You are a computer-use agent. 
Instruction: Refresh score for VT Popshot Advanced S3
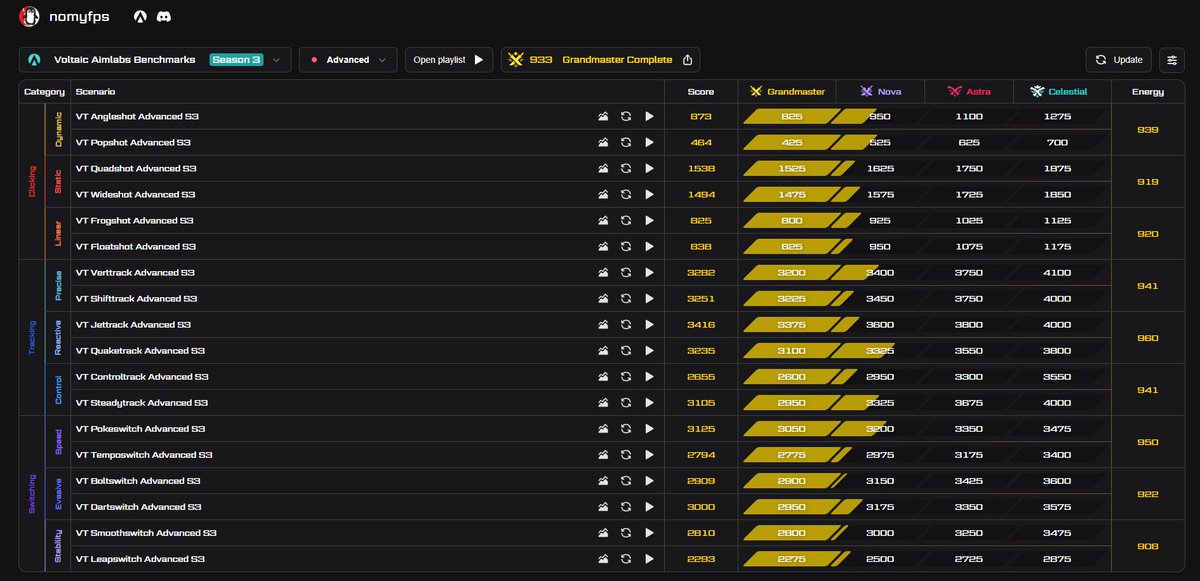pos(626,142)
